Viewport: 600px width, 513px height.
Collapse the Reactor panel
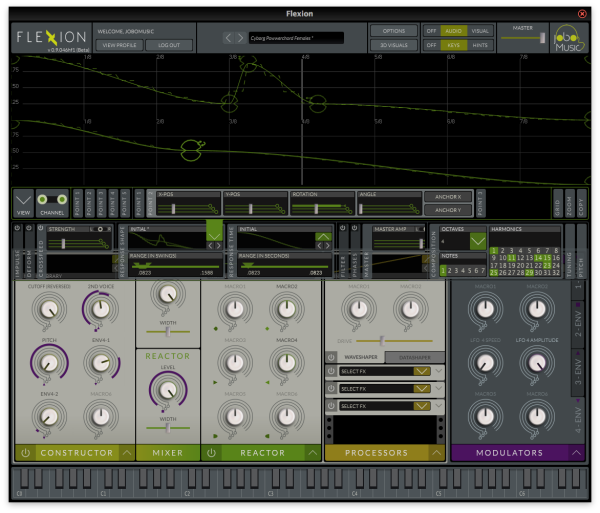point(313,453)
